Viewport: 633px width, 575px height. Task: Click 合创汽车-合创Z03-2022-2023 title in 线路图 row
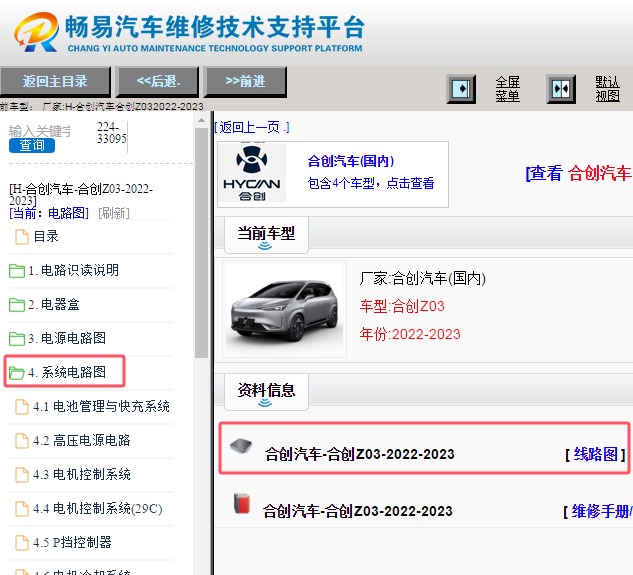point(359,454)
